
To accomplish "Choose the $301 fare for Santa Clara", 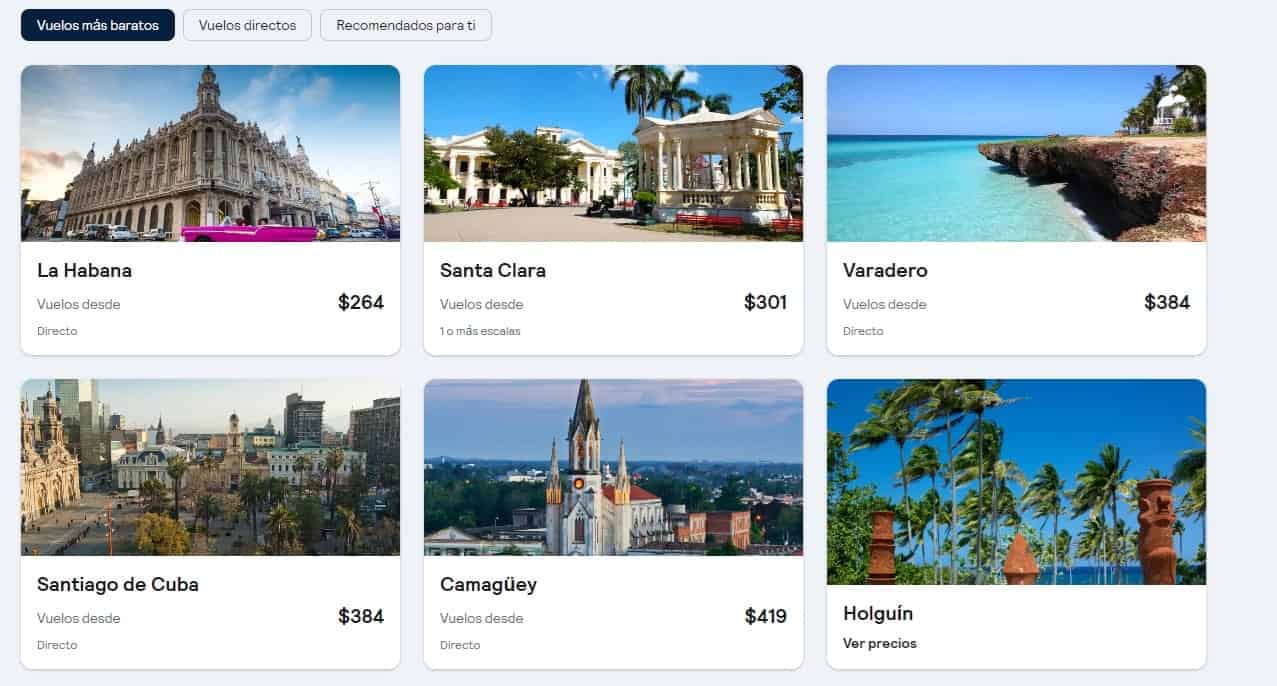I will 765,302.
